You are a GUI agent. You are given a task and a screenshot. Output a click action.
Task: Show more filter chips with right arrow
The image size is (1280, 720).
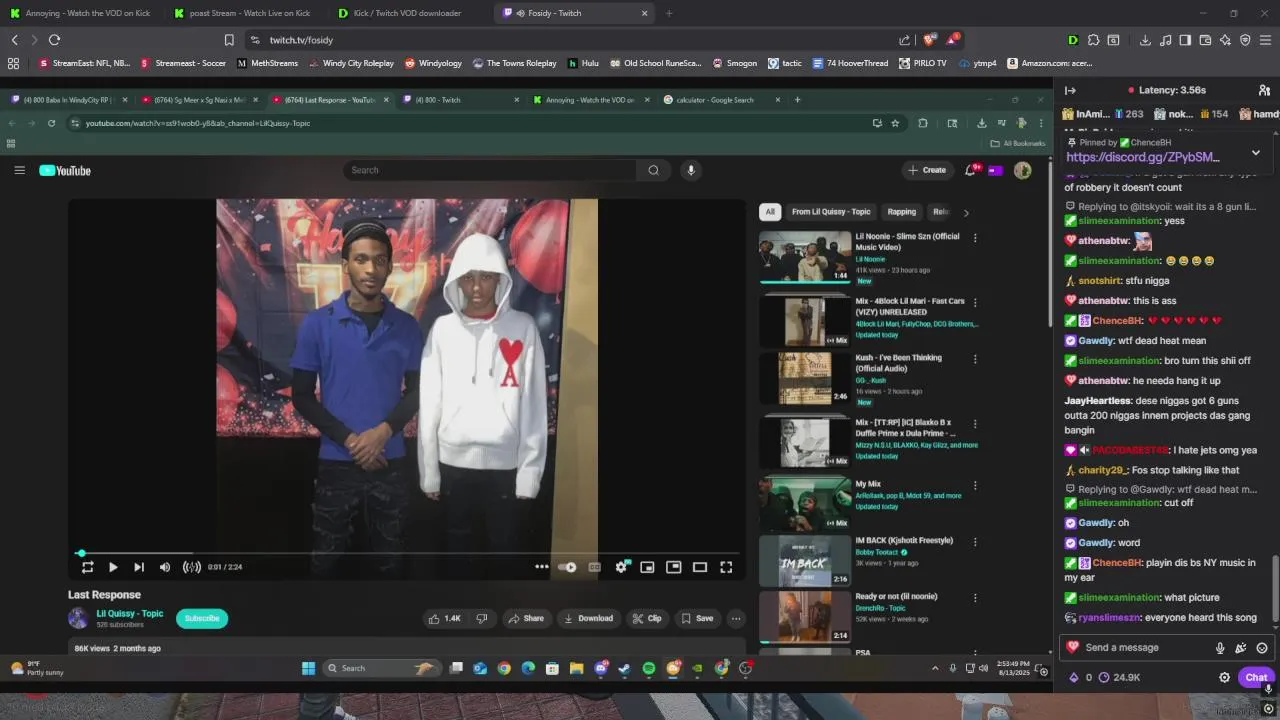tap(965, 212)
